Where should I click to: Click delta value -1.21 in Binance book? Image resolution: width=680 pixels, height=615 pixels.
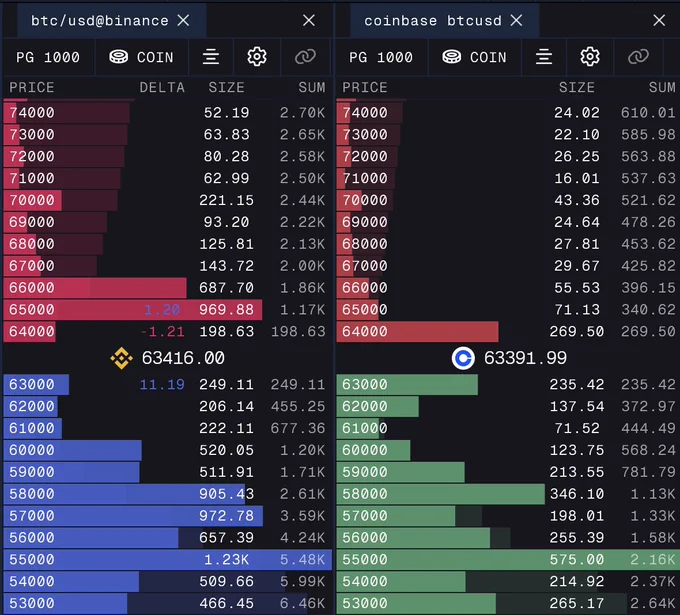(163, 331)
